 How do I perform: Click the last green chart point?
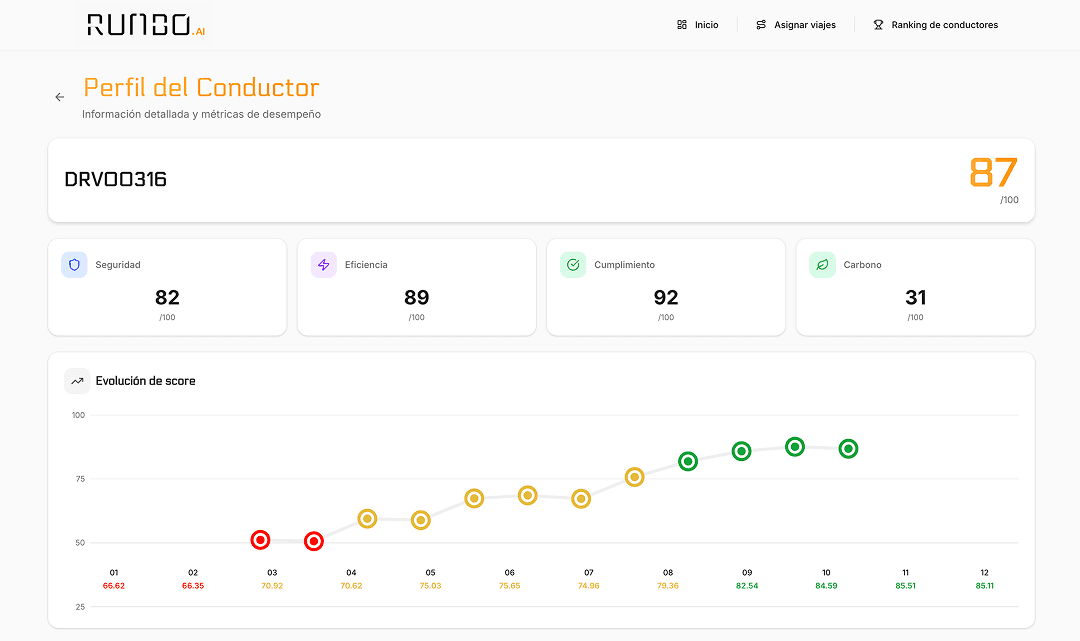pos(849,449)
